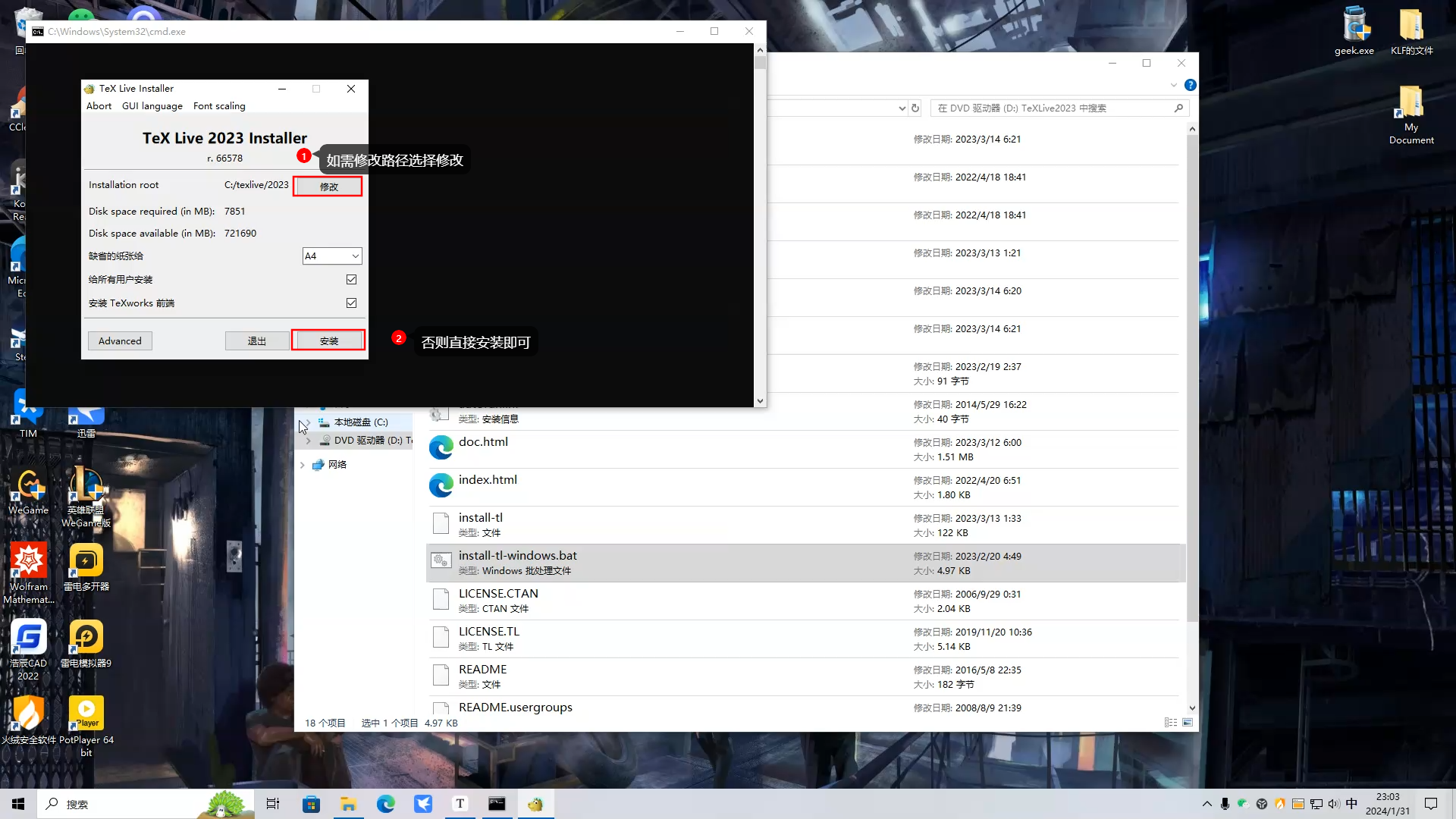The height and width of the screenshot is (819, 1456).
Task: Click the 安装 button in the installer
Action: [328, 340]
